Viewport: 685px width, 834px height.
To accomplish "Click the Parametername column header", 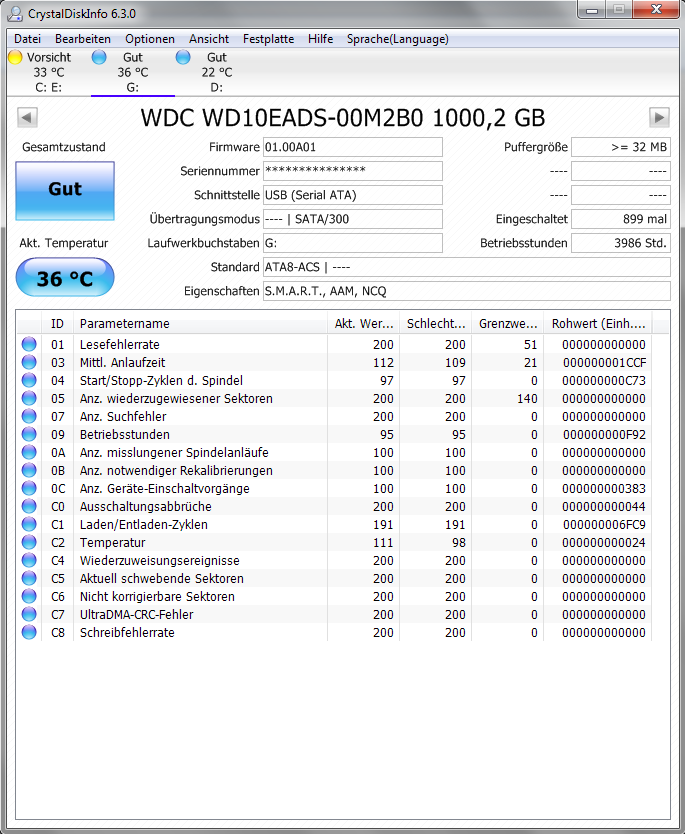I will tap(201, 323).
